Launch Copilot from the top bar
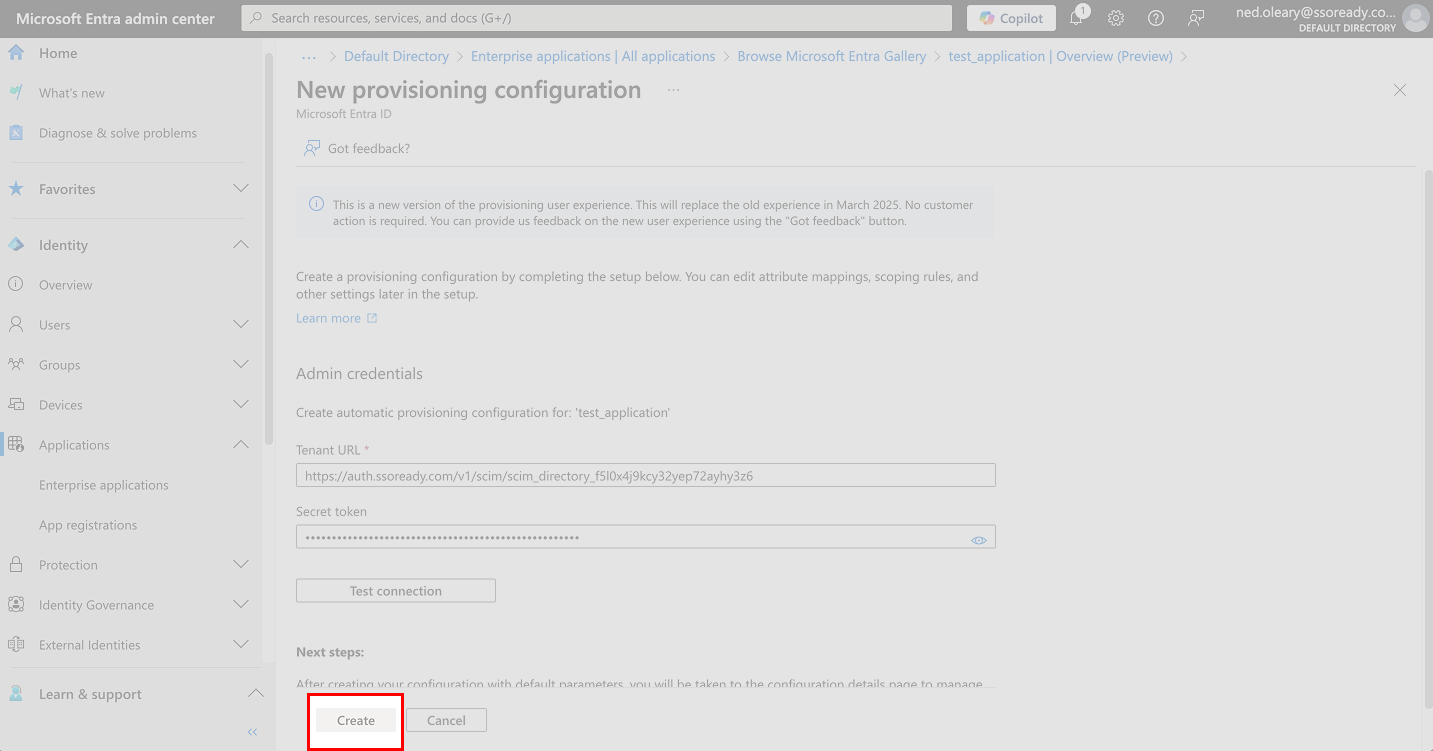Viewport: 1433px width, 751px height. [x=1011, y=18]
